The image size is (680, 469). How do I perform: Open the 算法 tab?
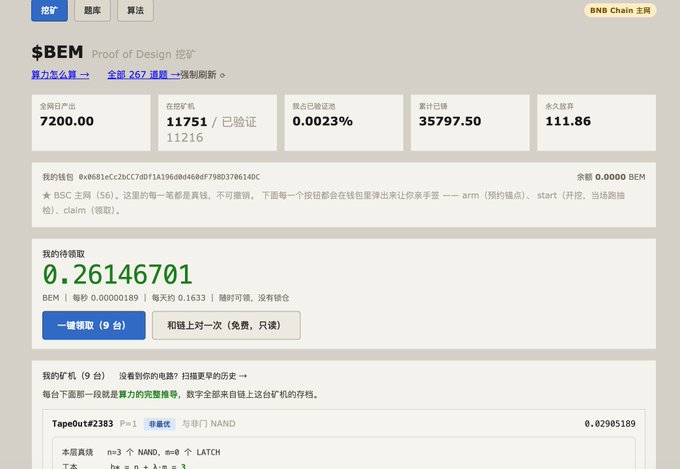(135, 10)
